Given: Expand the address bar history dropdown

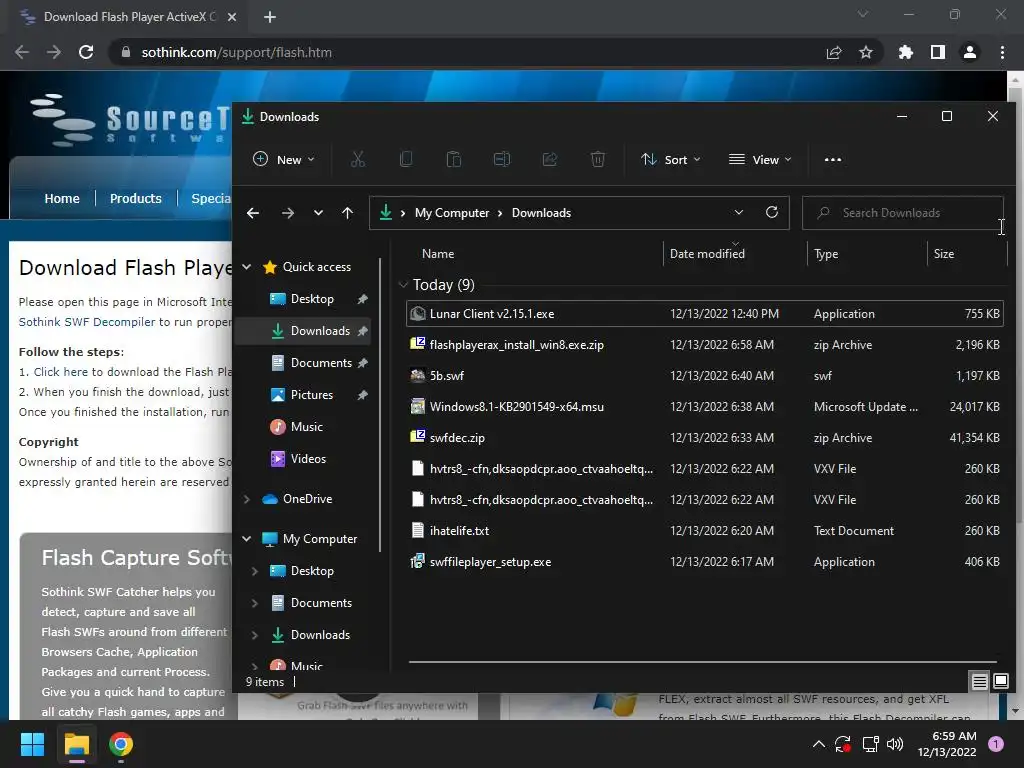Looking at the screenshot, I should click(739, 212).
